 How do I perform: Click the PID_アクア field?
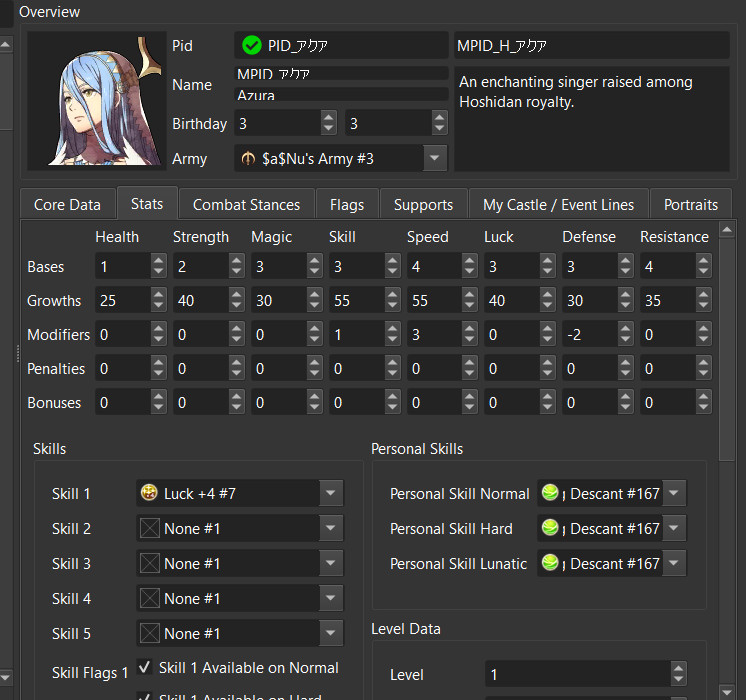pyautogui.click(x=341, y=46)
